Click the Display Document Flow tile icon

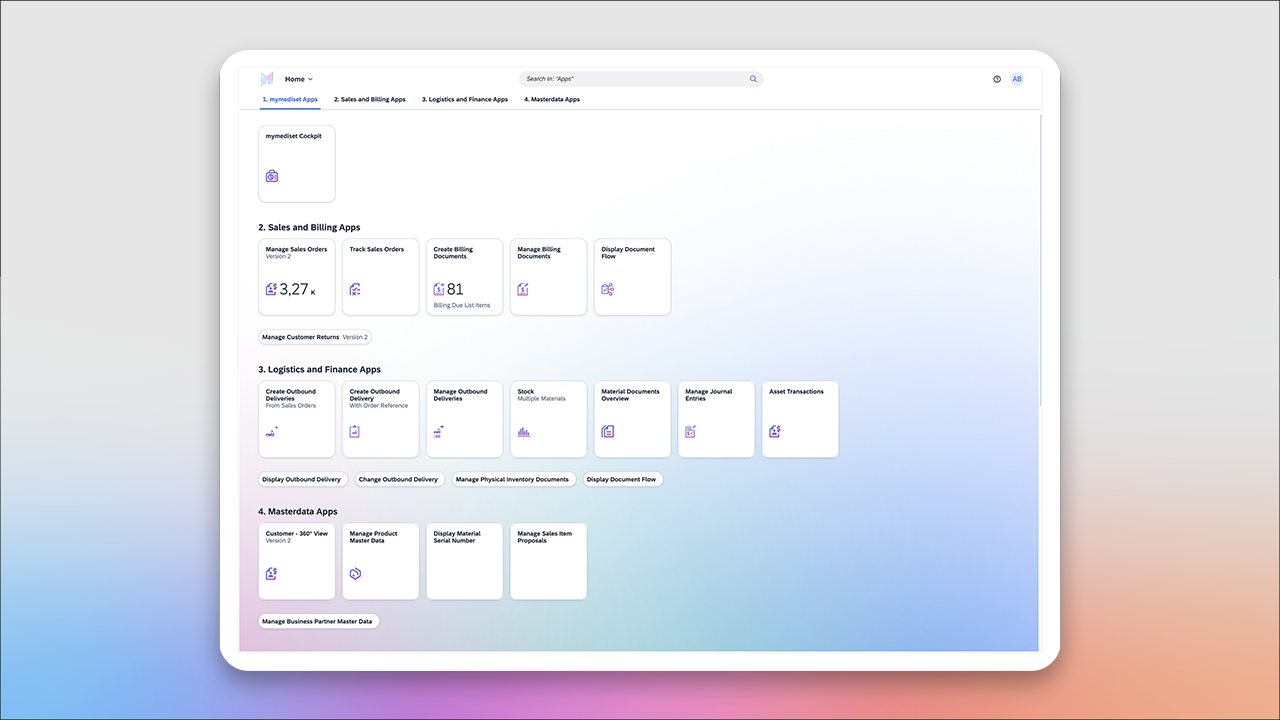click(x=607, y=289)
